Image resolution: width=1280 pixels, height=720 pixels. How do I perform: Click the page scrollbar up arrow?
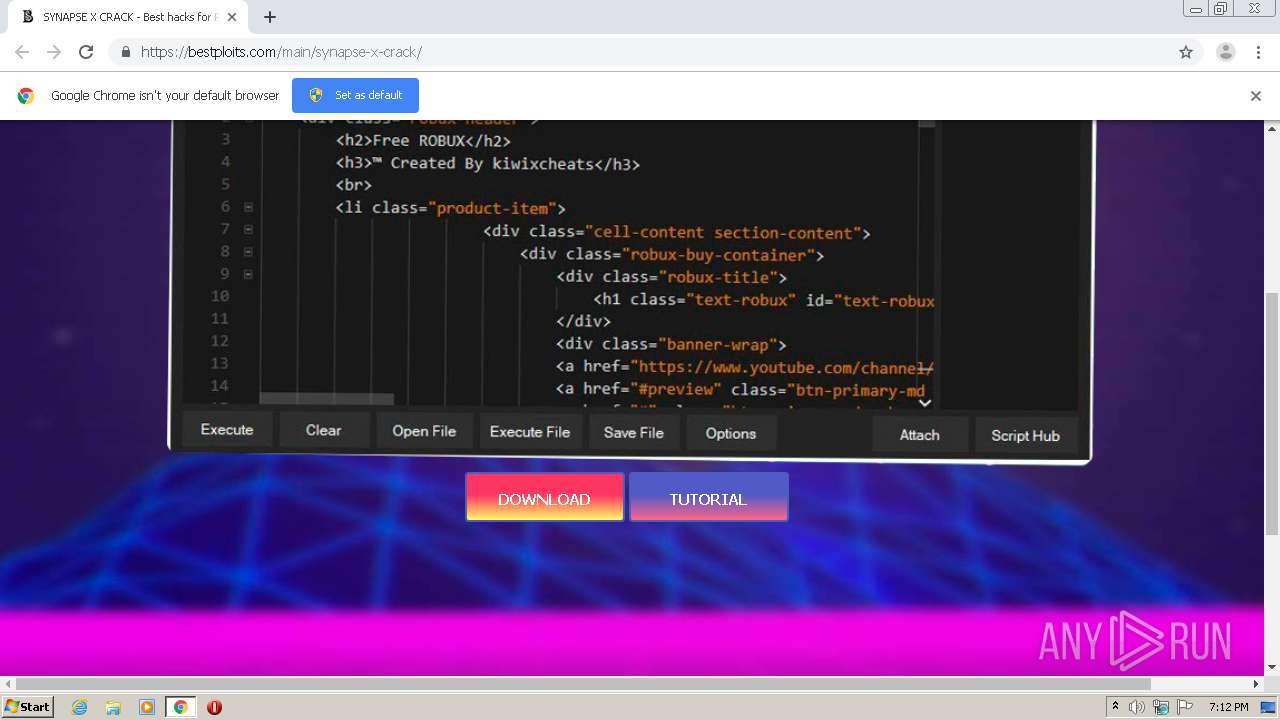point(1272,129)
